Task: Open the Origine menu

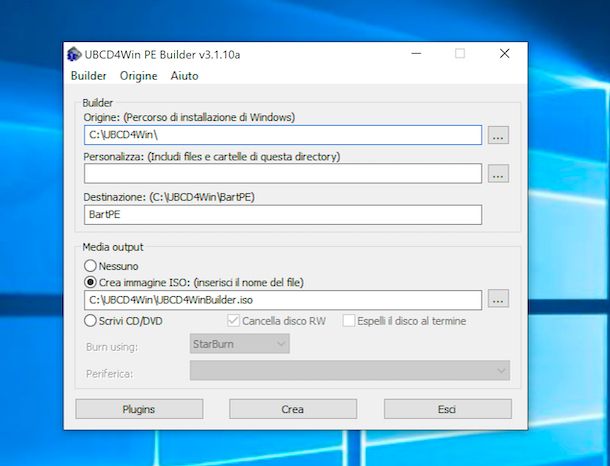Action: coord(138,75)
